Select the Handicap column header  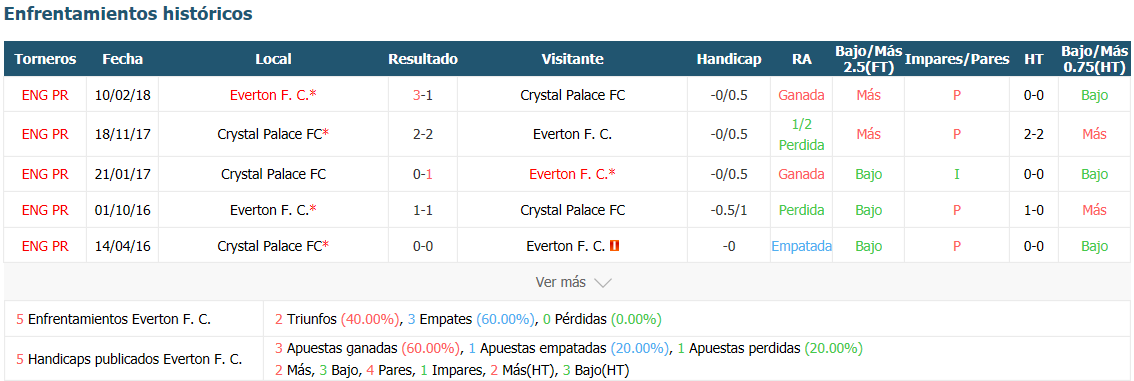click(x=729, y=59)
